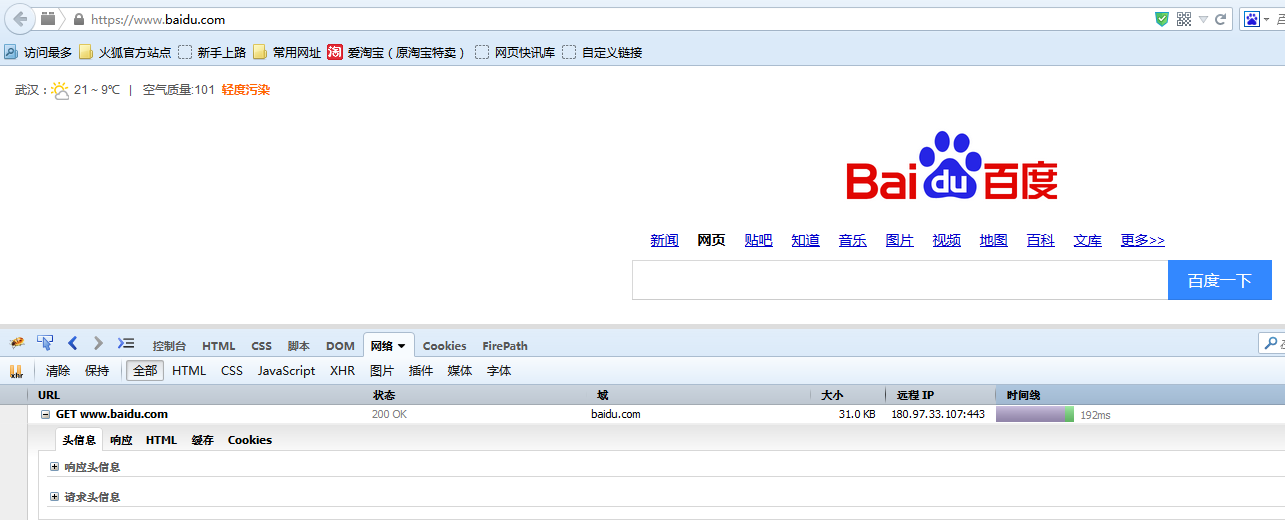Open the 爱淘宝 bookmark
The image size is (1285, 520).
coord(397,52)
